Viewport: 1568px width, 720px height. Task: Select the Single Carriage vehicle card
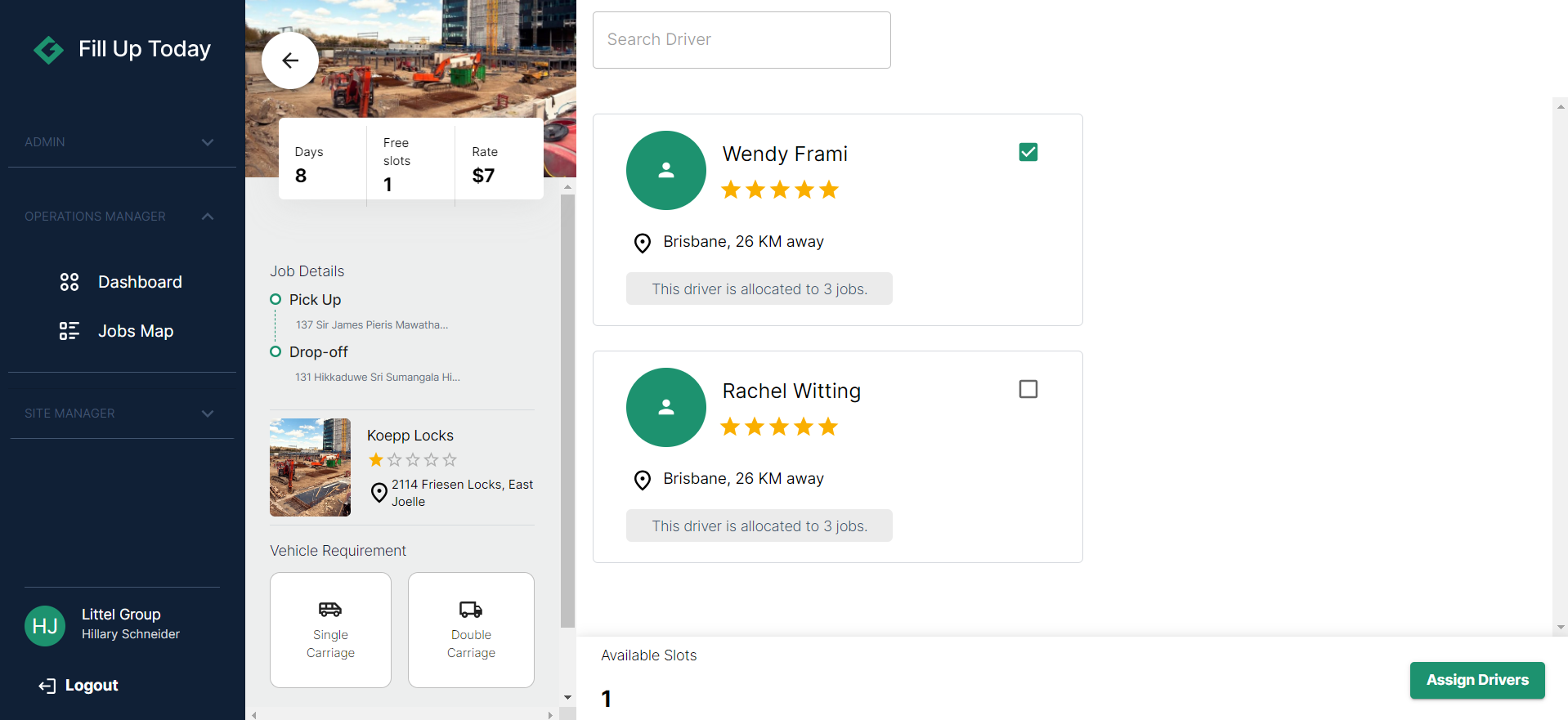pyautogui.click(x=330, y=630)
